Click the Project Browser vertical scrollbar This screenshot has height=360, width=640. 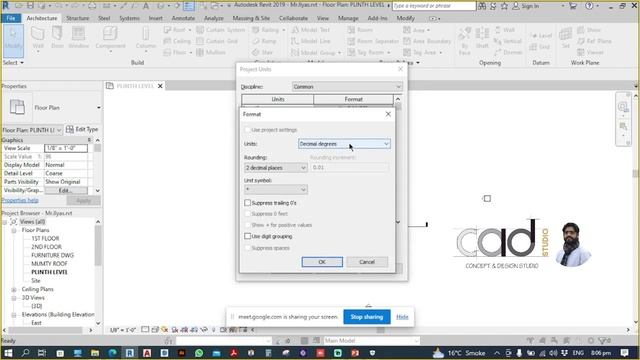tap(98, 271)
